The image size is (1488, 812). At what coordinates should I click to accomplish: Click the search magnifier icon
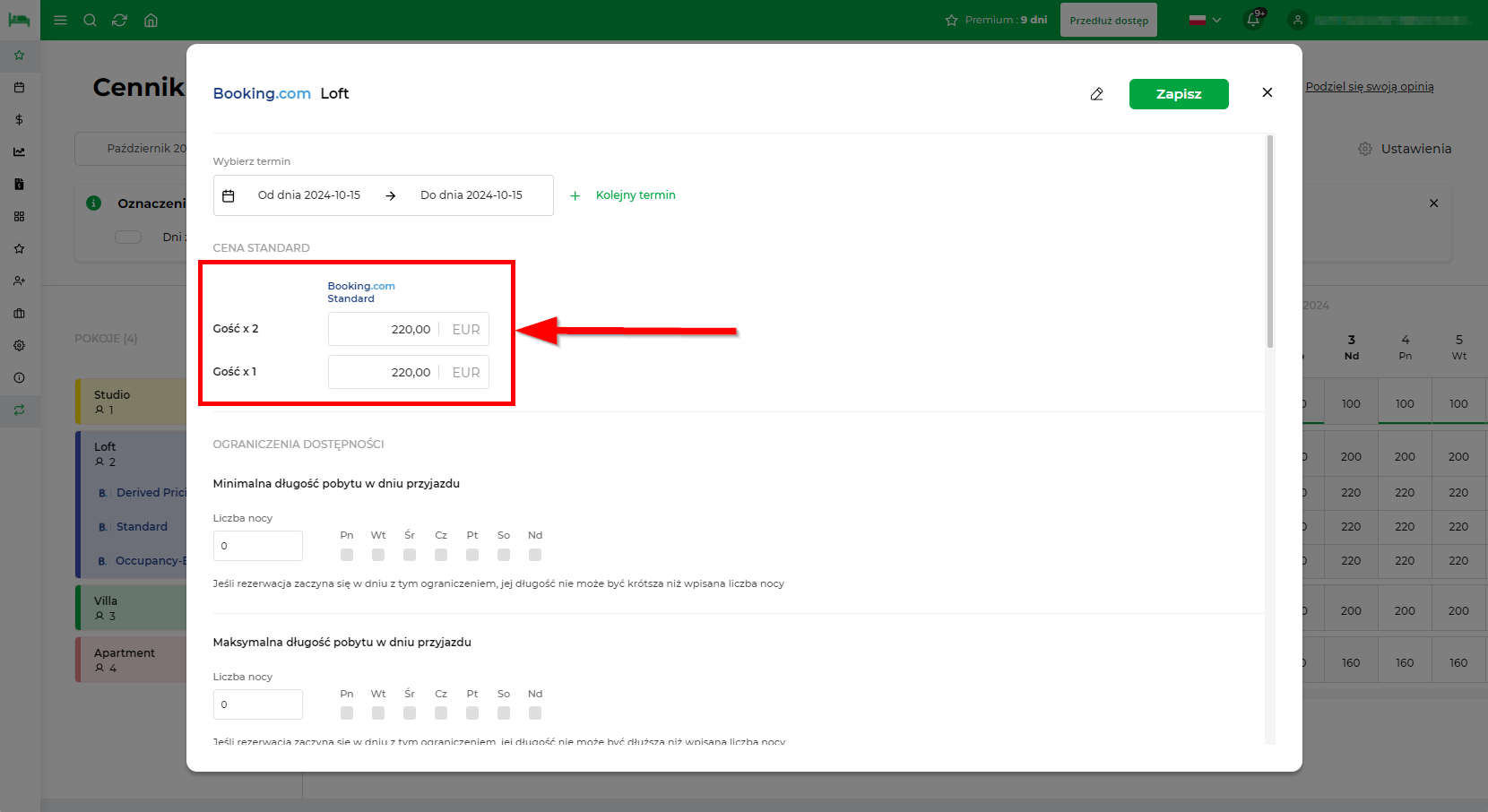pos(90,20)
